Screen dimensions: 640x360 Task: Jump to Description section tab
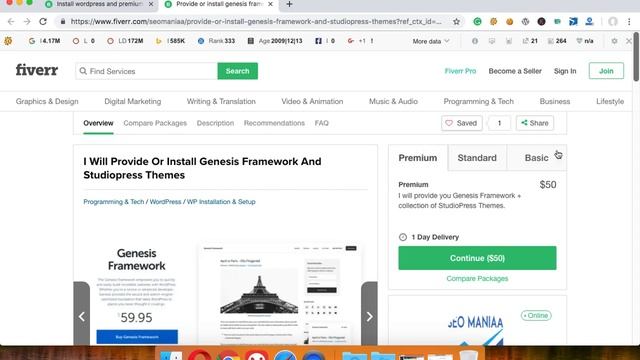216,123
